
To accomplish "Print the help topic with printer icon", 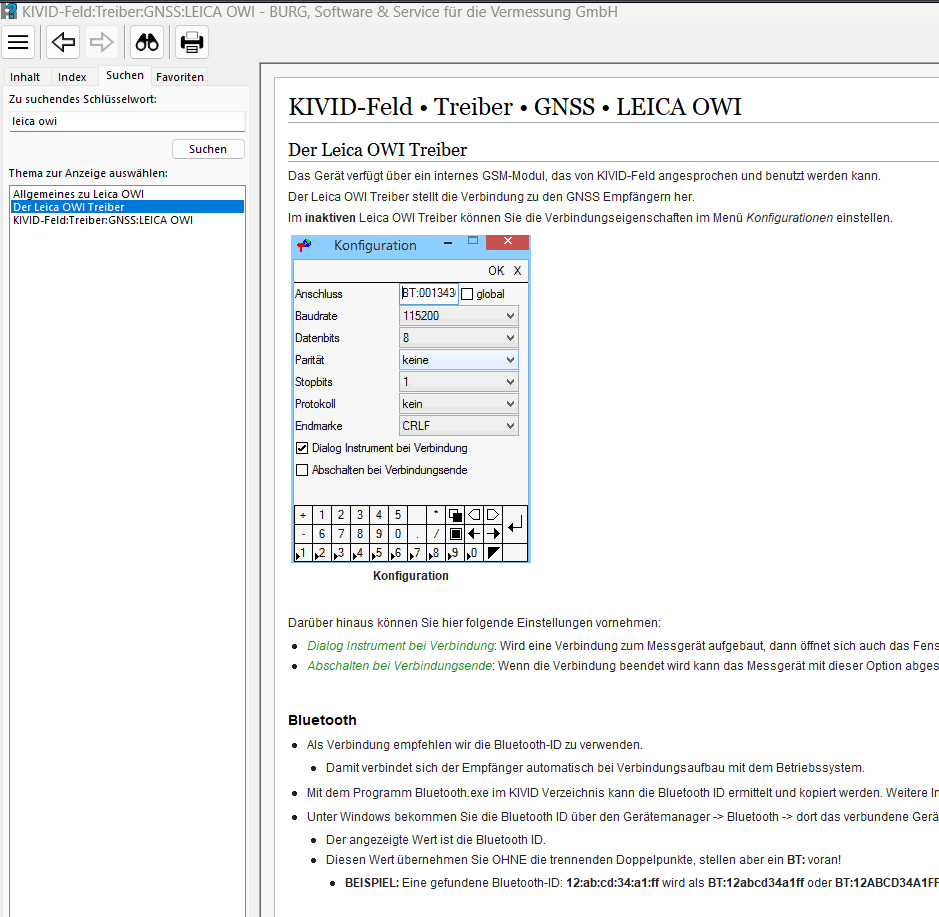I will pos(192,42).
